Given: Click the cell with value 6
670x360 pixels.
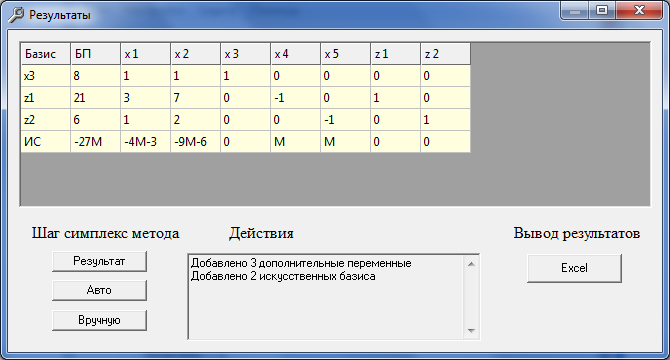Looking at the screenshot, I should [x=95, y=120].
